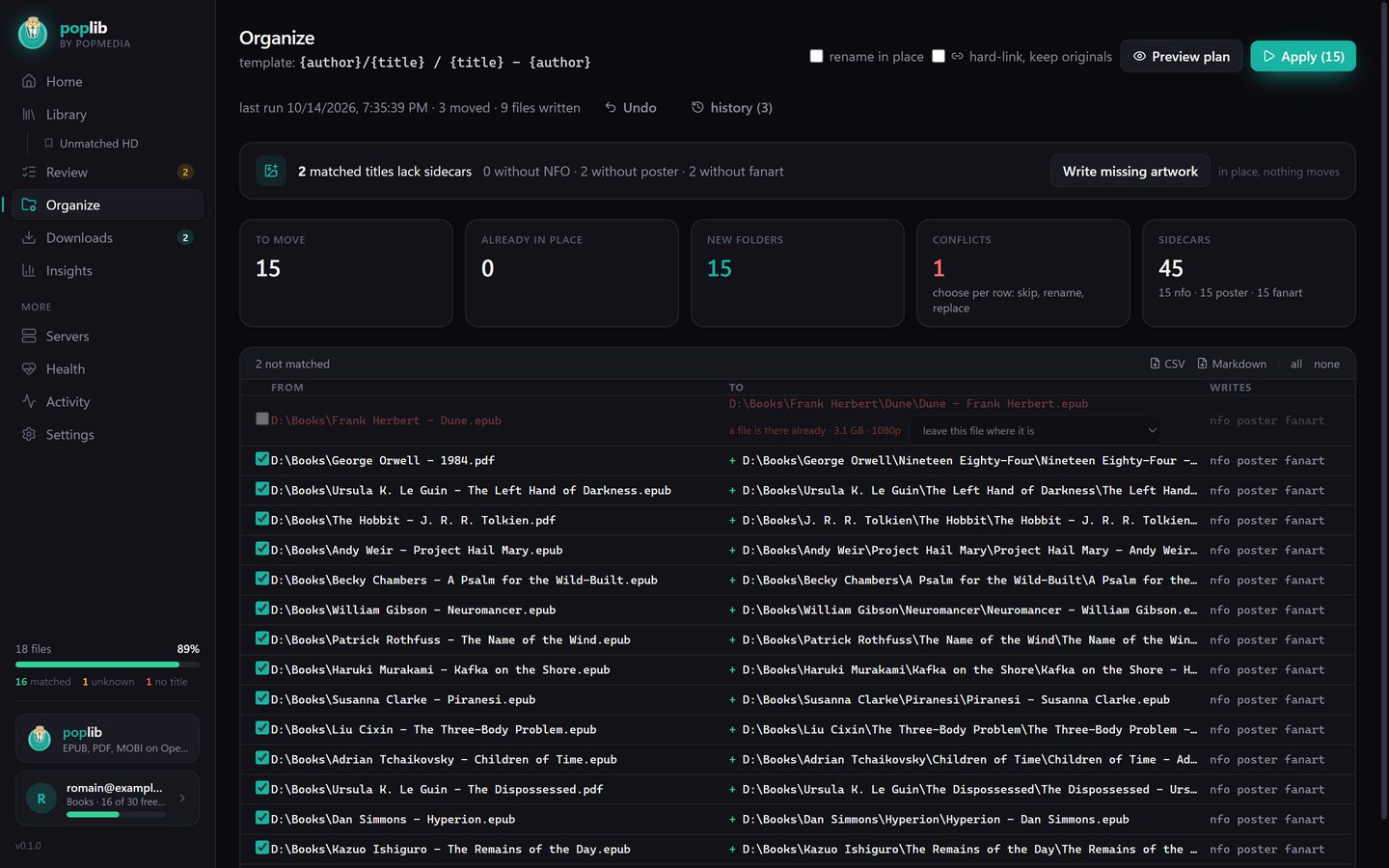Click the Insights chart icon
1389x868 pixels.
29,270
